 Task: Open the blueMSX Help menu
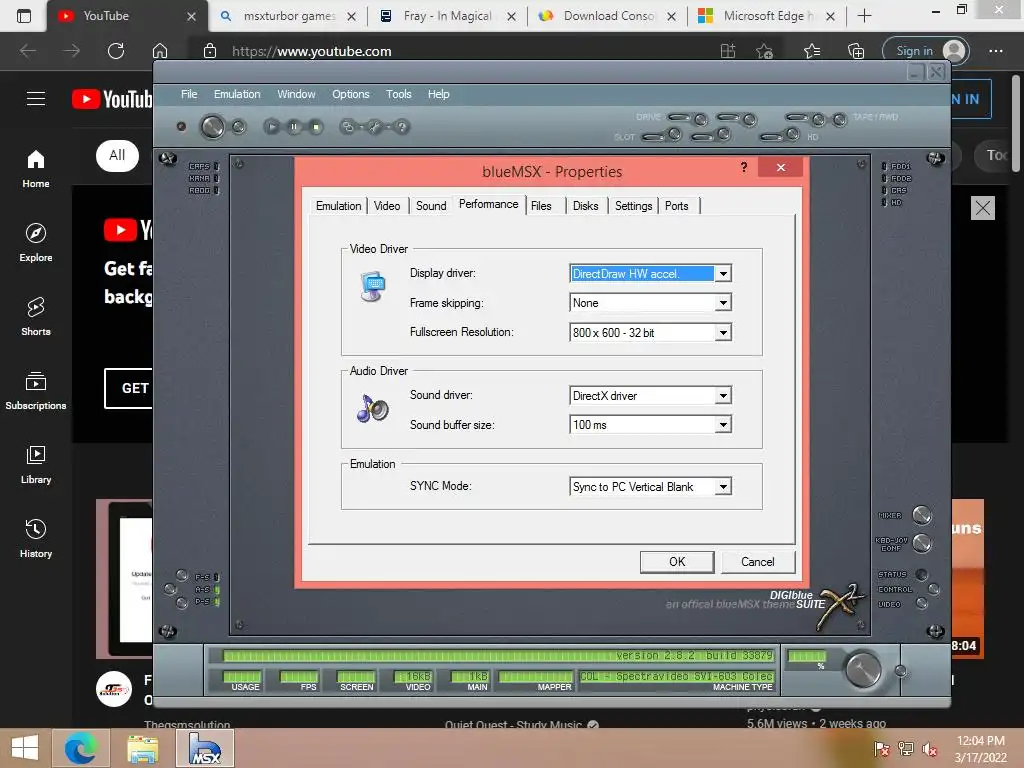click(438, 94)
